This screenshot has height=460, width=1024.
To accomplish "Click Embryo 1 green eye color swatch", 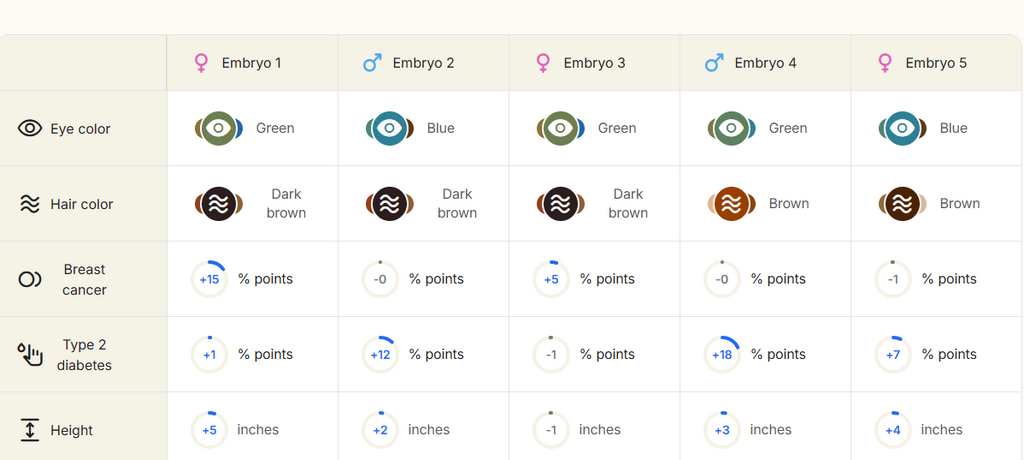I will [x=219, y=128].
